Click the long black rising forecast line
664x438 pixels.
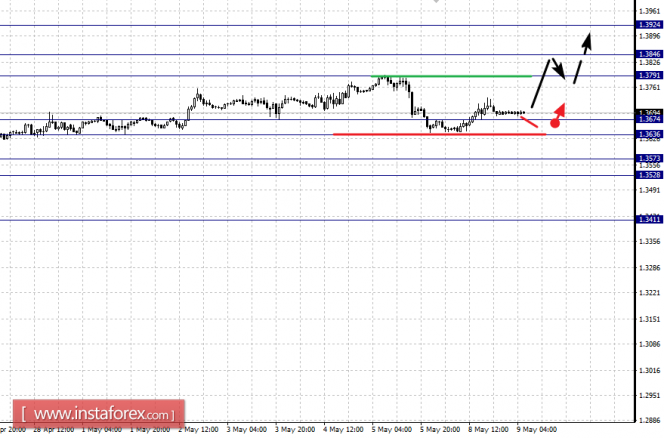point(541,83)
